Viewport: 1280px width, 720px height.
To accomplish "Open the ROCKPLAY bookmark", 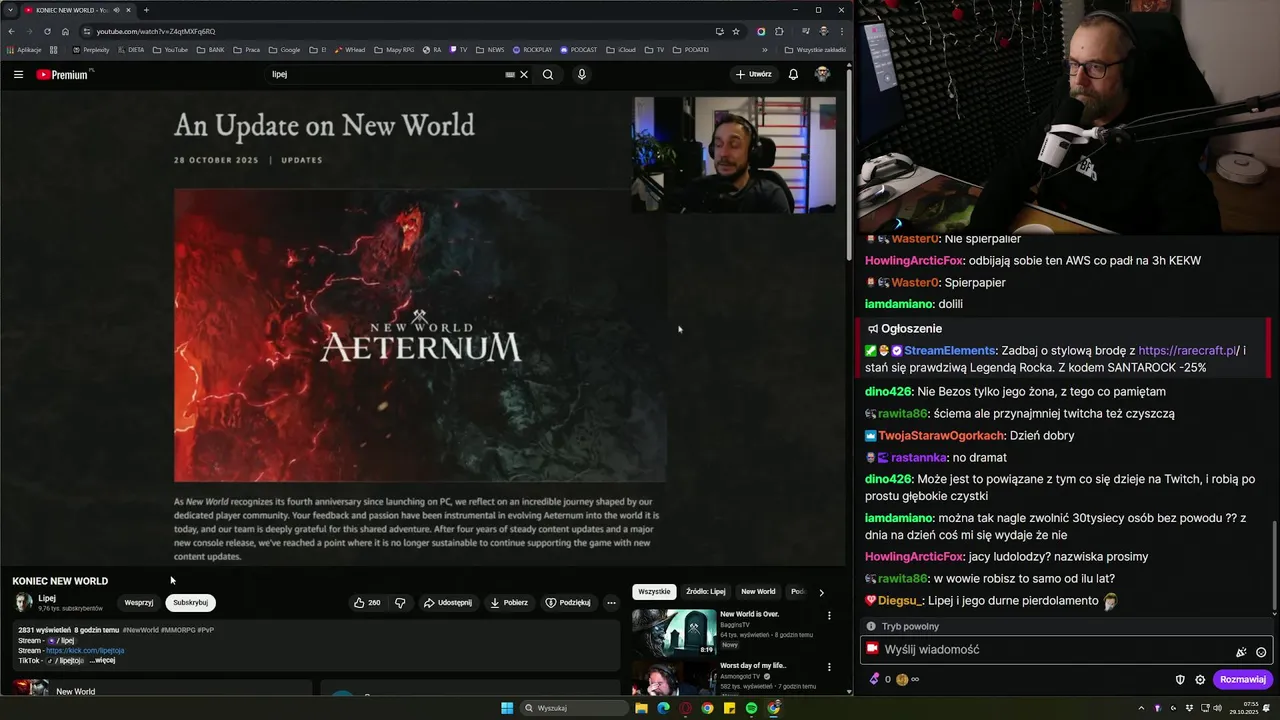I will tap(532, 50).
